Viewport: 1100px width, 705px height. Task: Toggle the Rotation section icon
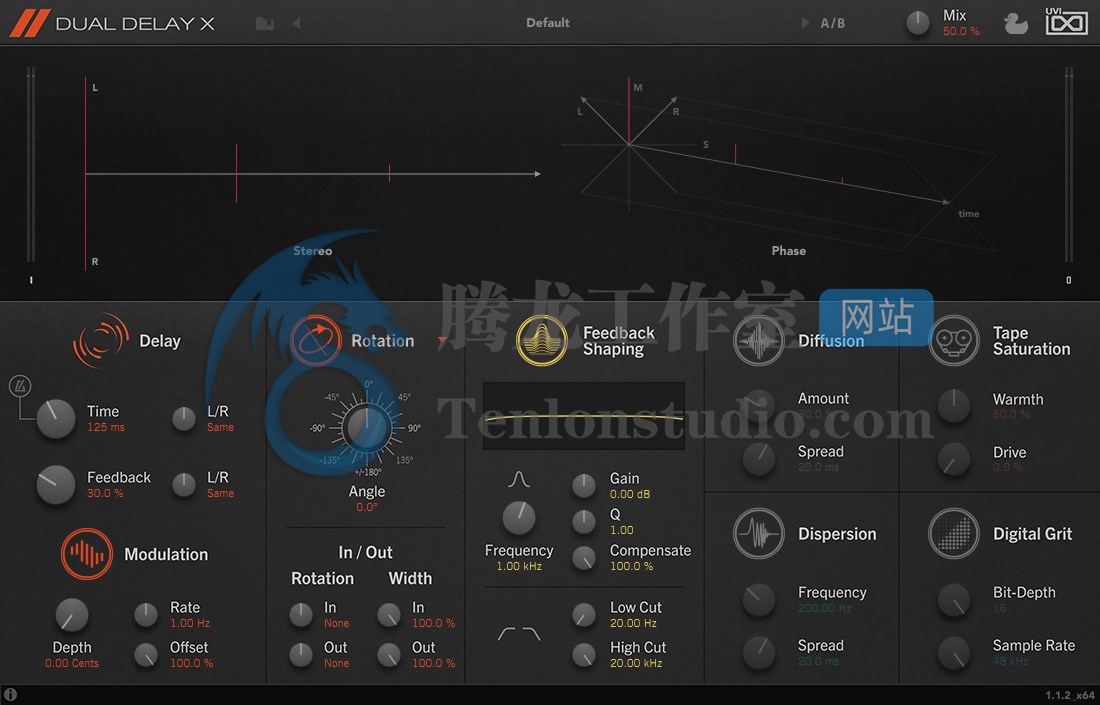click(x=316, y=340)
